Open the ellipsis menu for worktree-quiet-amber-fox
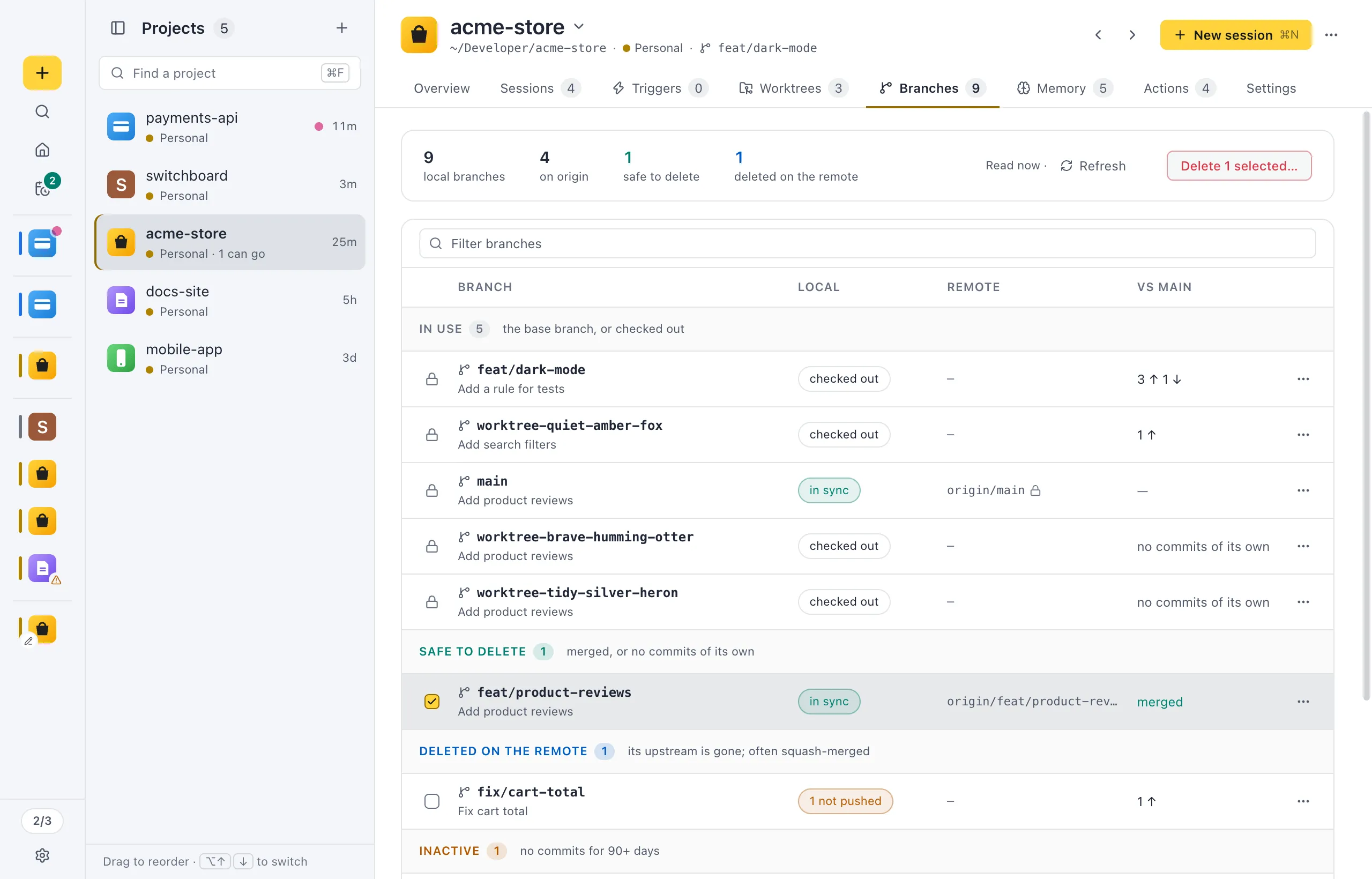The image size is (1372, 879). pos(1303,435)
